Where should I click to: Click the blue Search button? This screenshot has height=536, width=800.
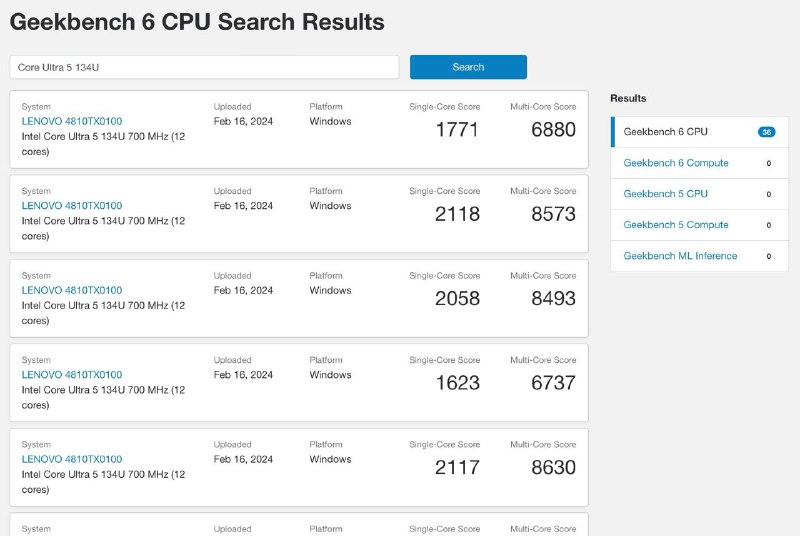[x=468, y=67]
